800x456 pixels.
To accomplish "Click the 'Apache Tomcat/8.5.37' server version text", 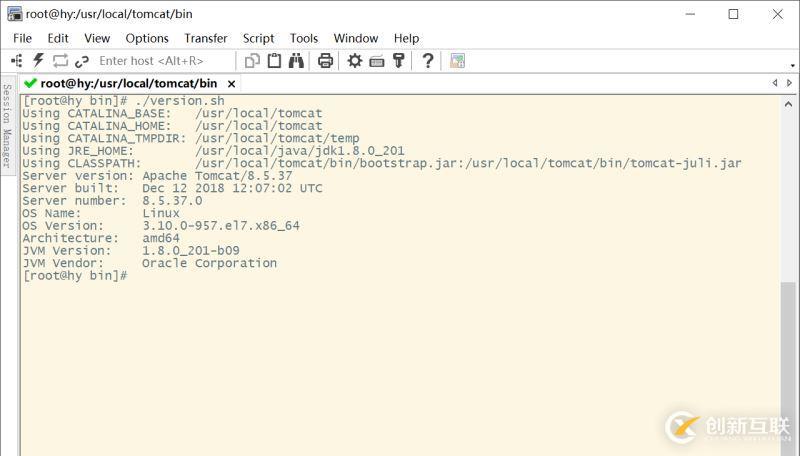I will coord(217,175).
